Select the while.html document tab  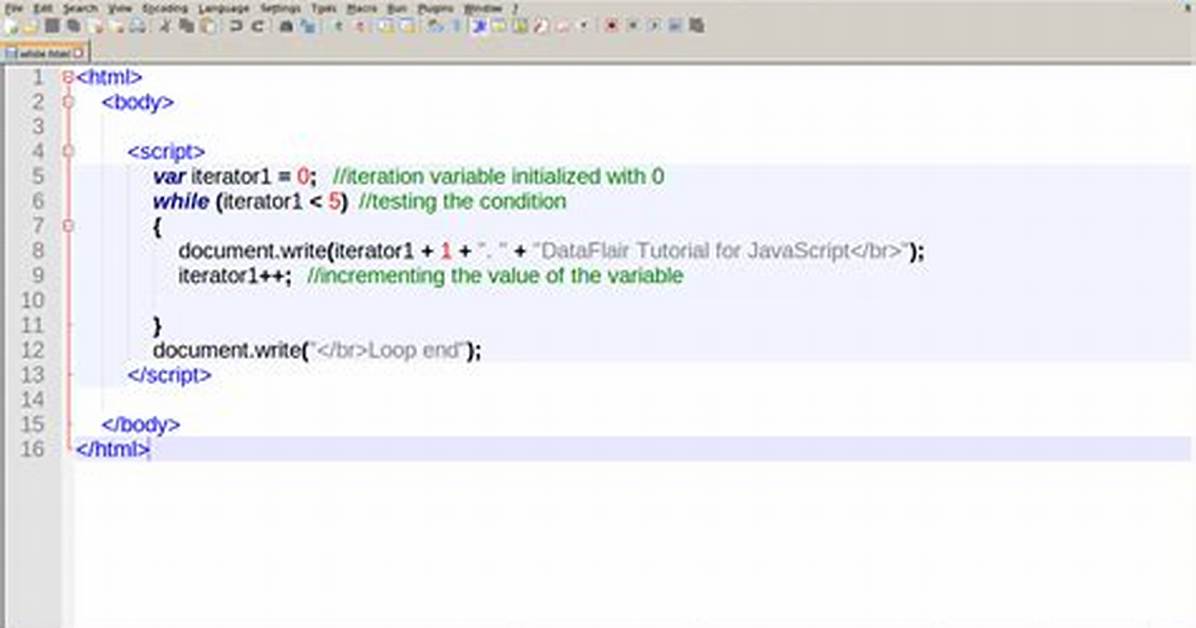[44, 53]
